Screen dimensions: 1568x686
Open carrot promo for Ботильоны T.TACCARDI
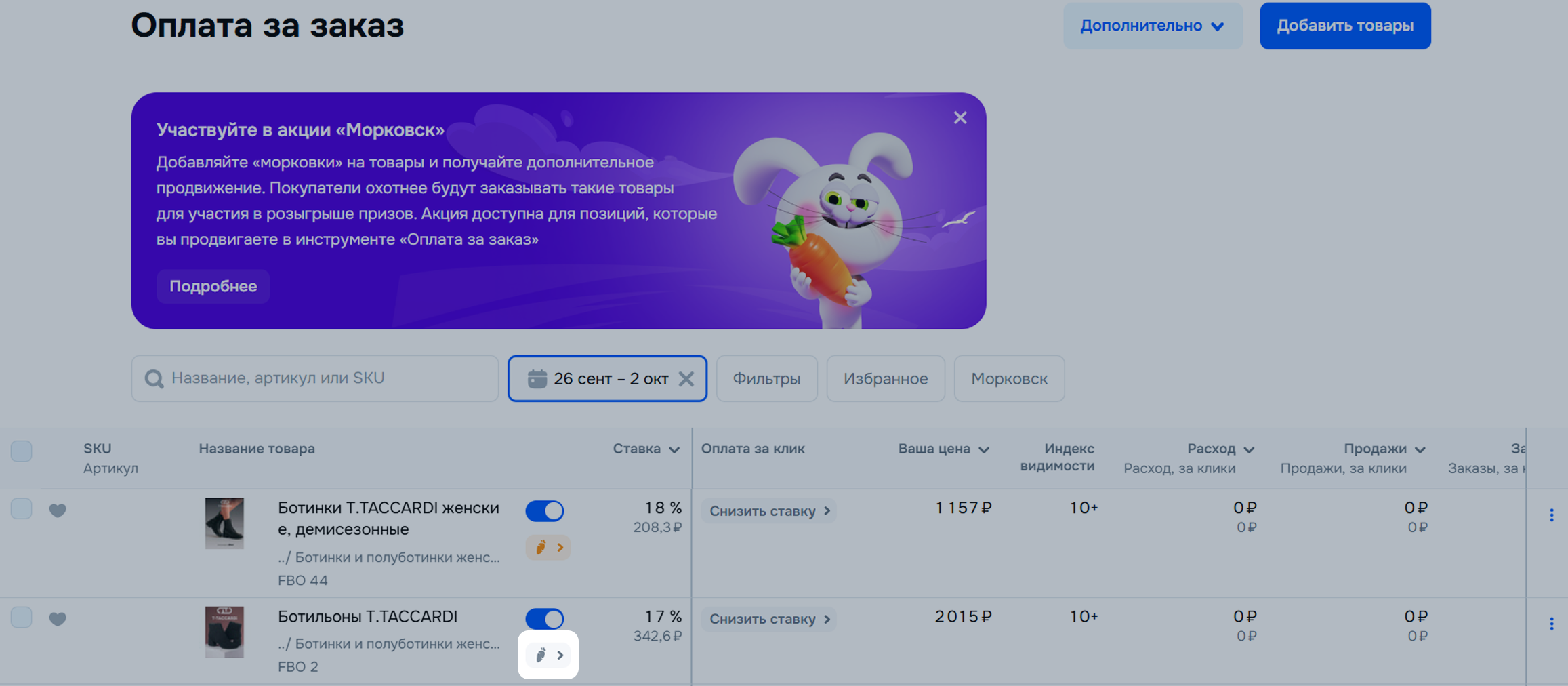click(548, 655)
